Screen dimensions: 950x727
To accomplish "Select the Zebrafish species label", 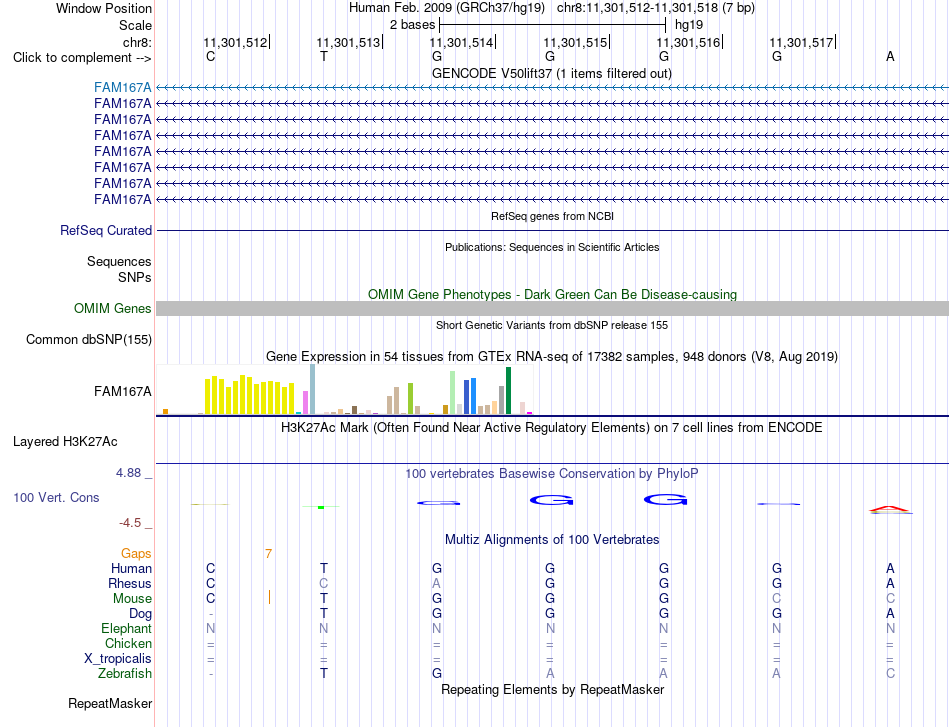I will point(125,674).
